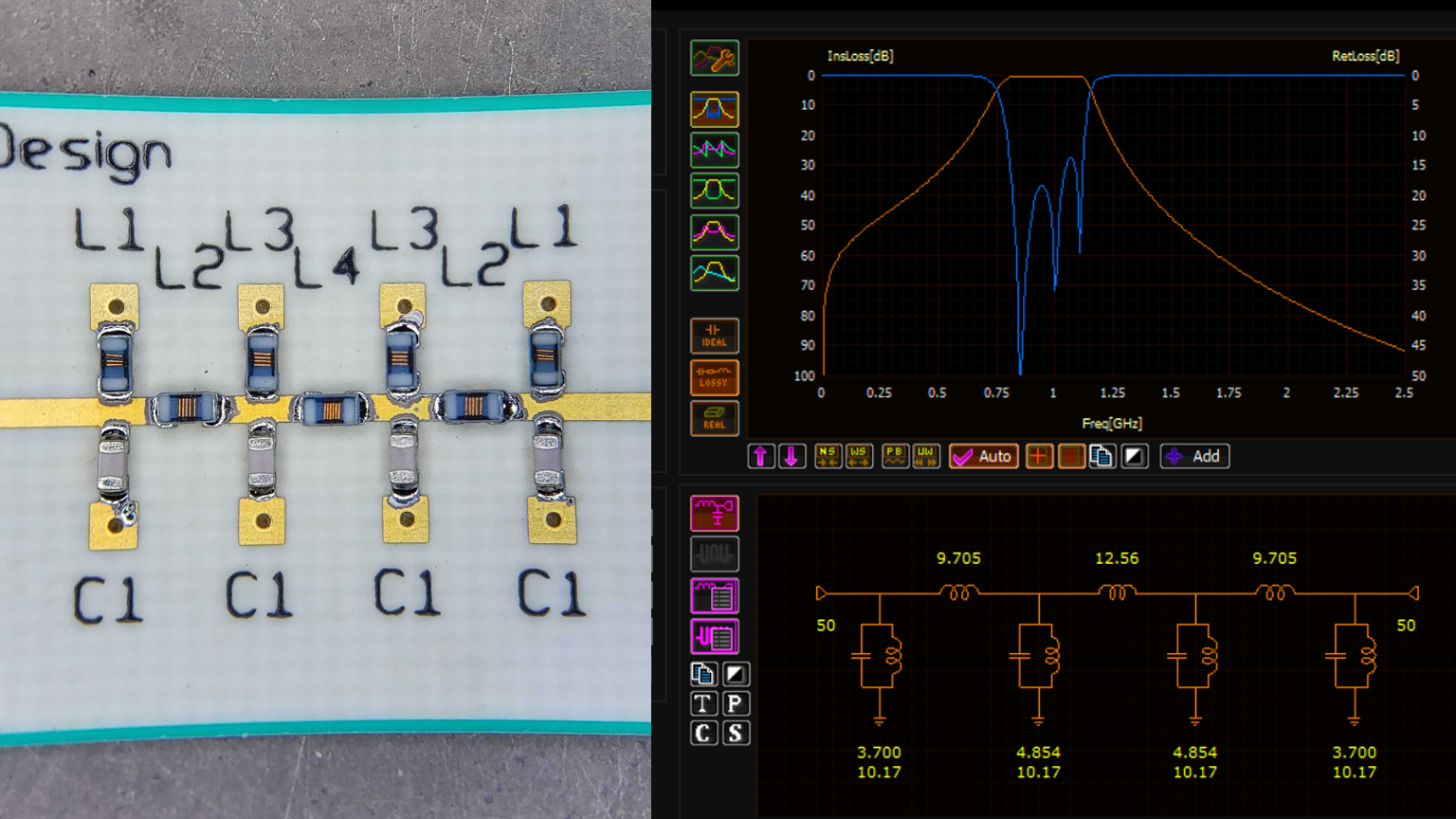Select the insertion and return loss plot
The image size is (1456, 819).
coord(715,109)
